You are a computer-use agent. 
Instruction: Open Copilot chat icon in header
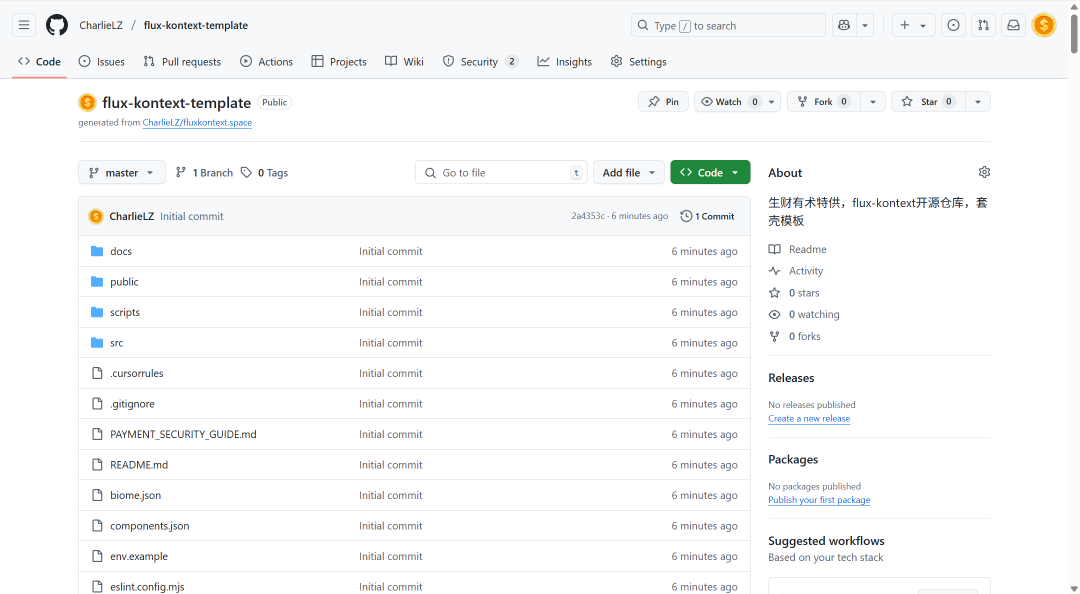coord(844,25)
